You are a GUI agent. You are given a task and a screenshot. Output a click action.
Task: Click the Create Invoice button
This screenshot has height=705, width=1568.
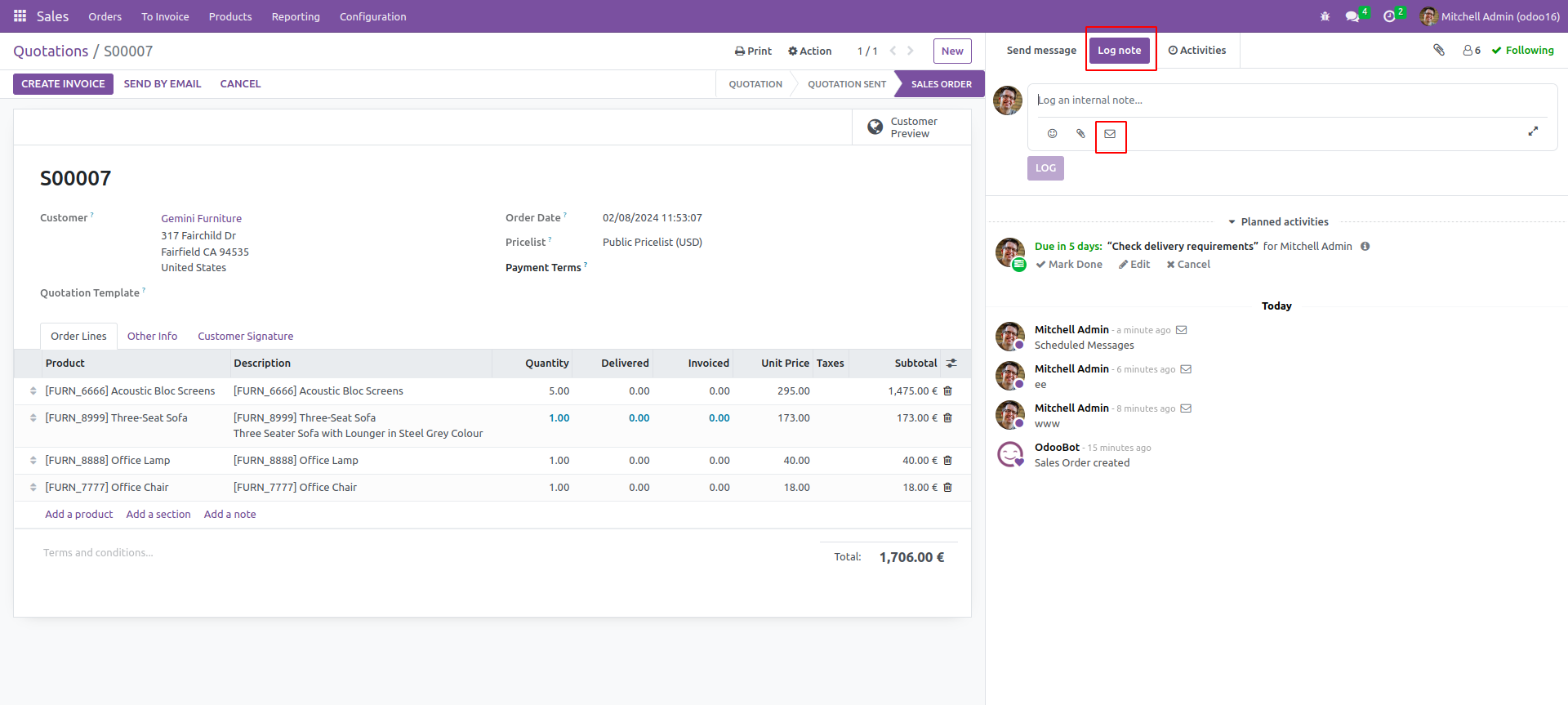tap(63, 84)
